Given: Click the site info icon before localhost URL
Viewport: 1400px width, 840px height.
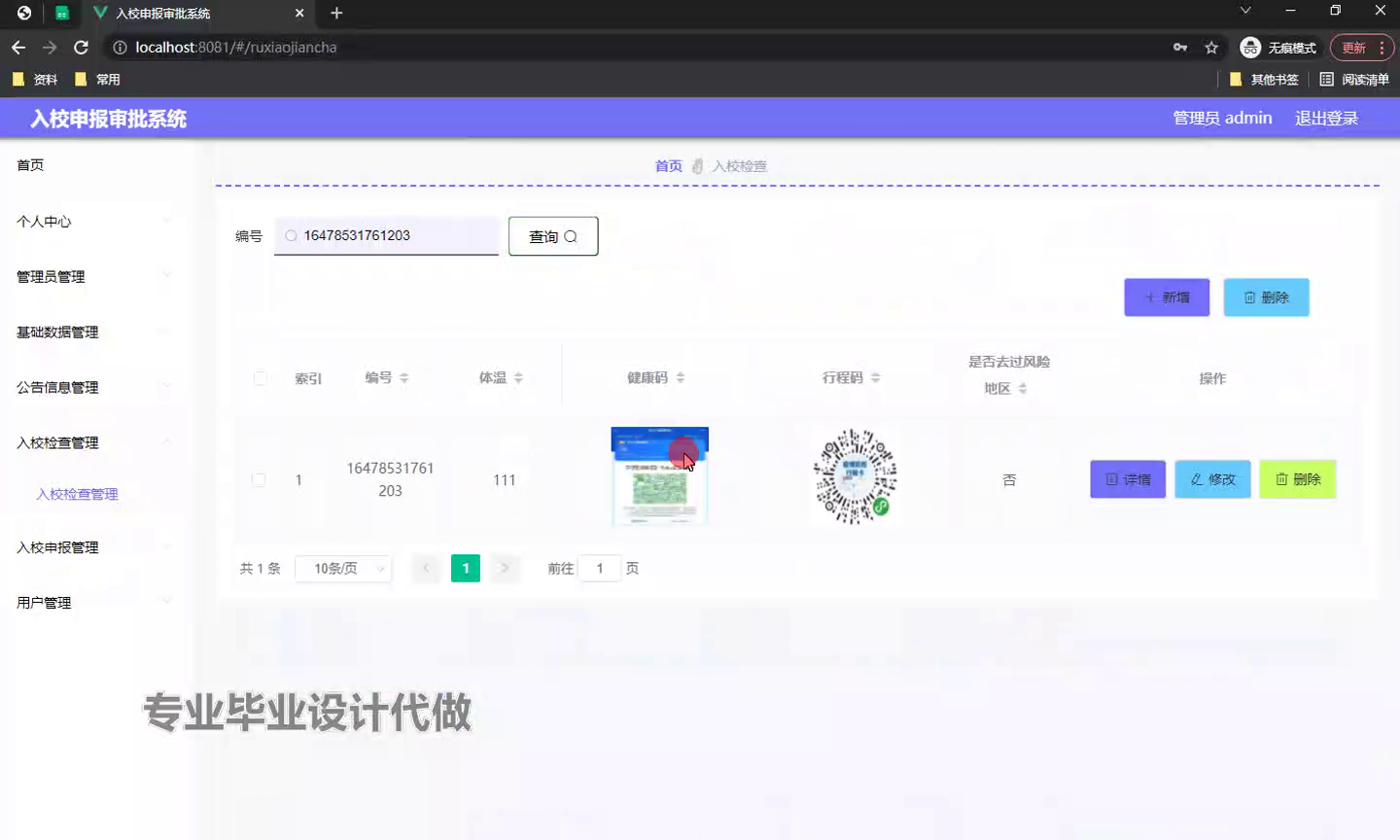Looking at the screenshot, I should coord(120,47).
